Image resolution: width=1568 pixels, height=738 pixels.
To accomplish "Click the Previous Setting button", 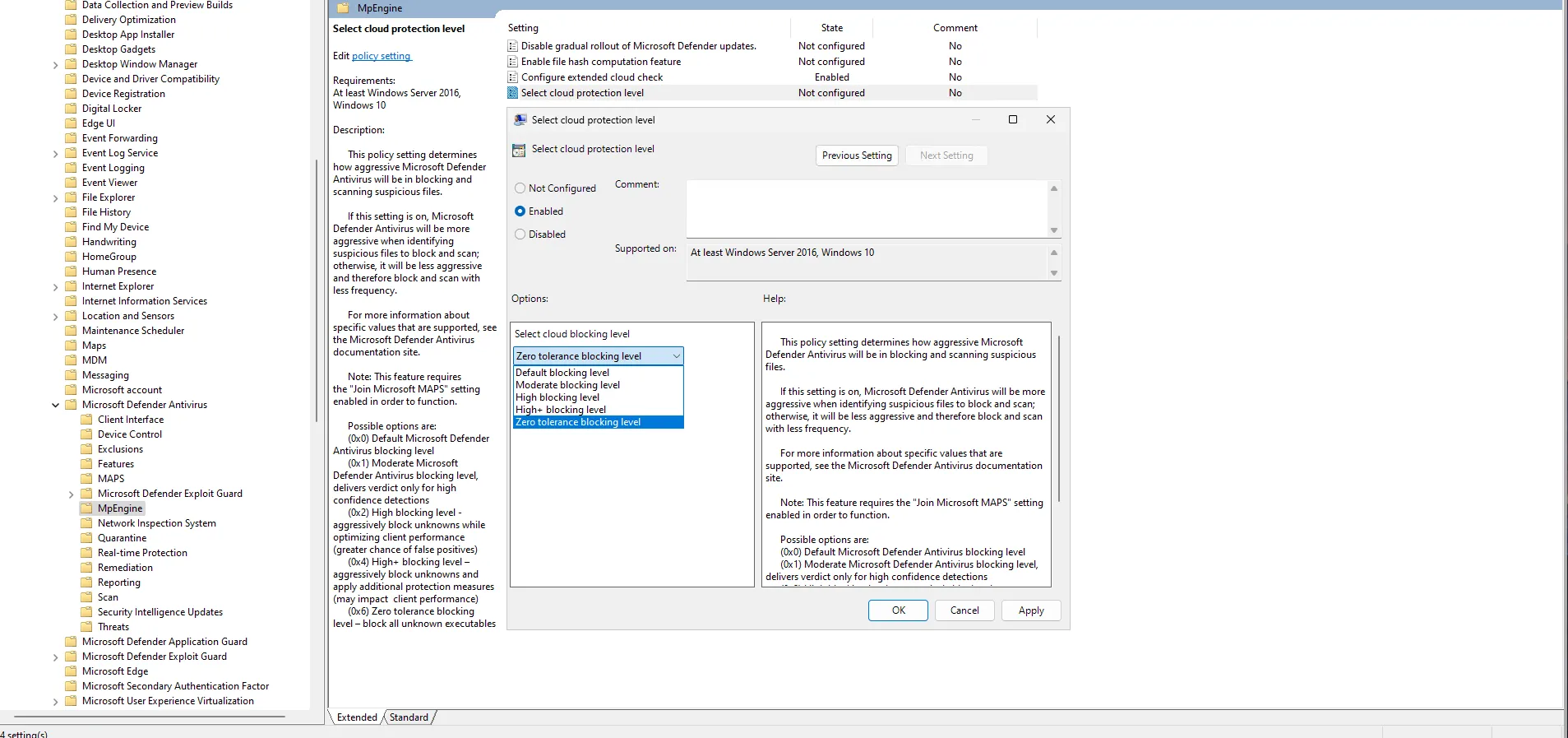I will (x=856, y=155).
